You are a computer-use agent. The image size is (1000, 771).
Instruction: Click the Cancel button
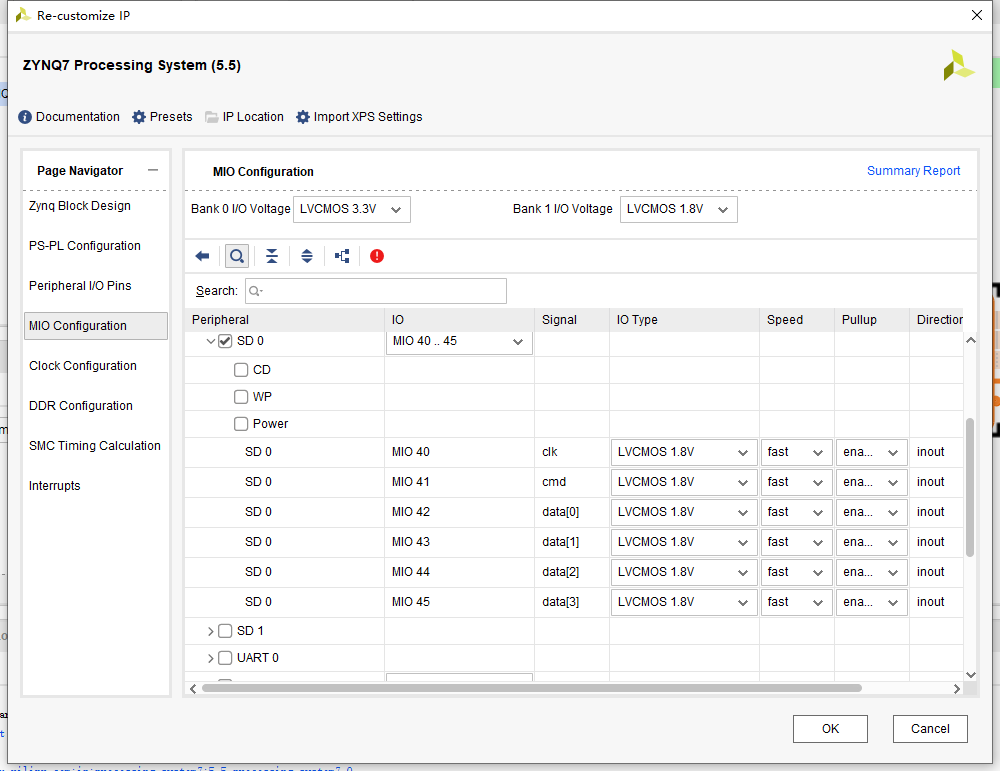coord(930,729)
